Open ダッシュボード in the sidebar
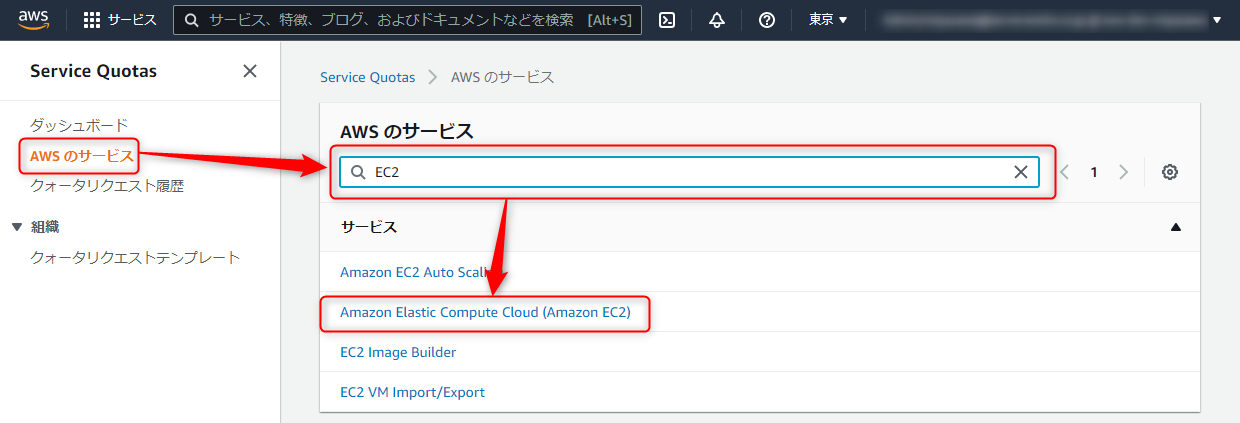Screen dimensions: 1240x423 pos(79,125)
